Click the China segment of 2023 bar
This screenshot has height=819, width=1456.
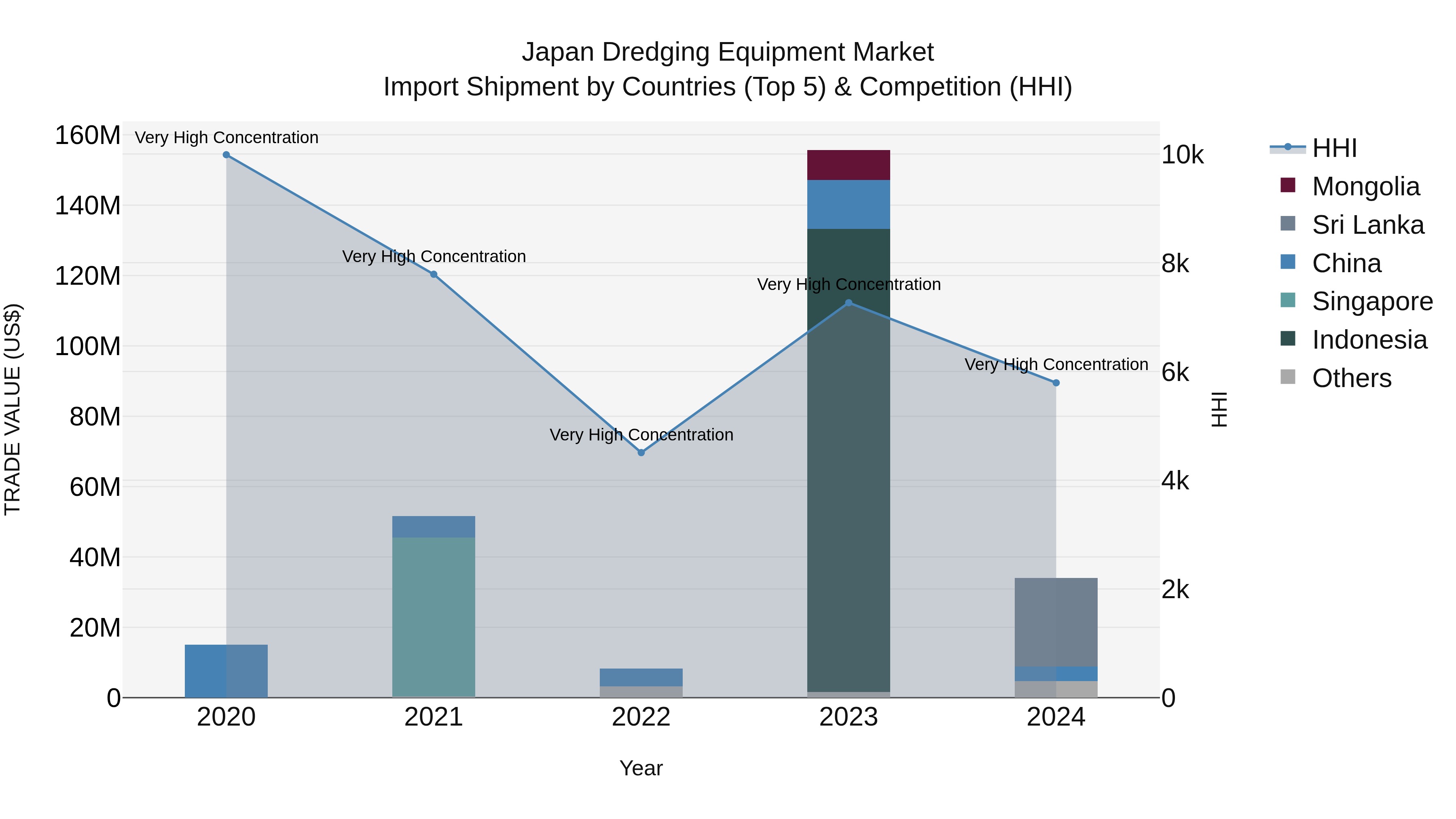click(849, 205)
